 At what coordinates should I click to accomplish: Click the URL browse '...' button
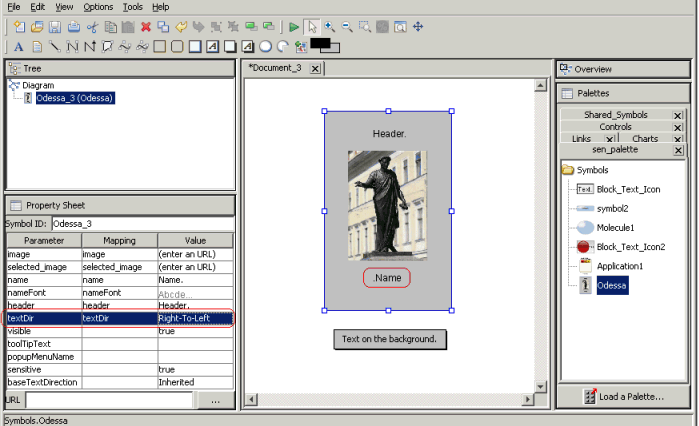(x=215, y=400)
